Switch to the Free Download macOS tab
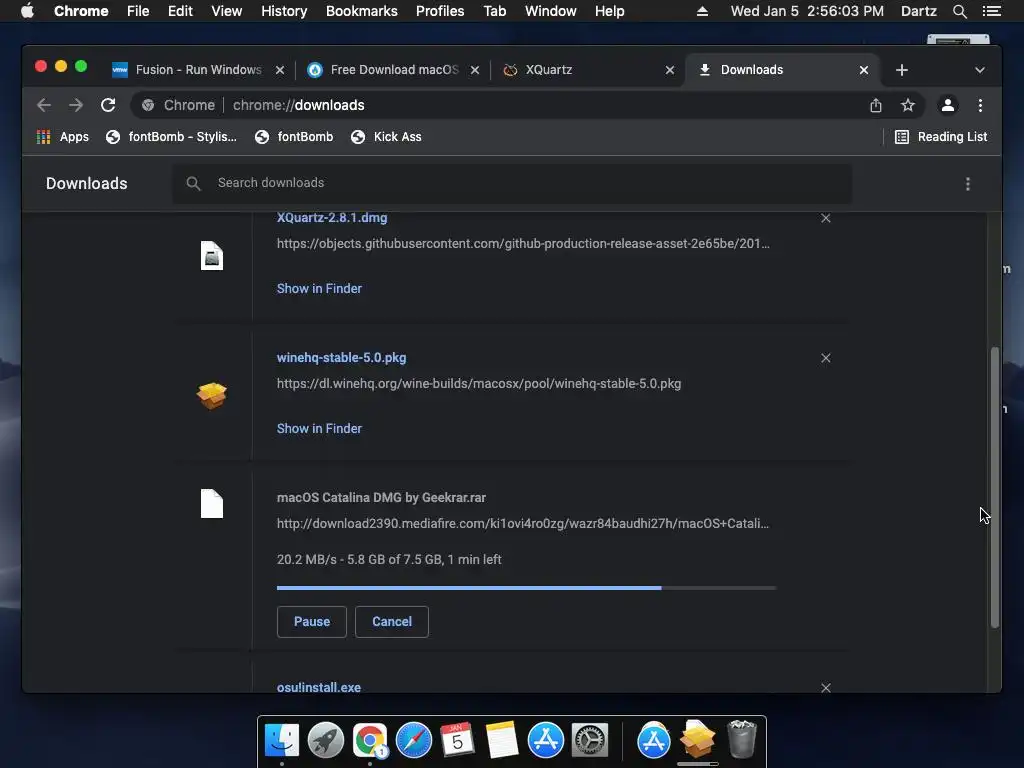 (394, 70)
